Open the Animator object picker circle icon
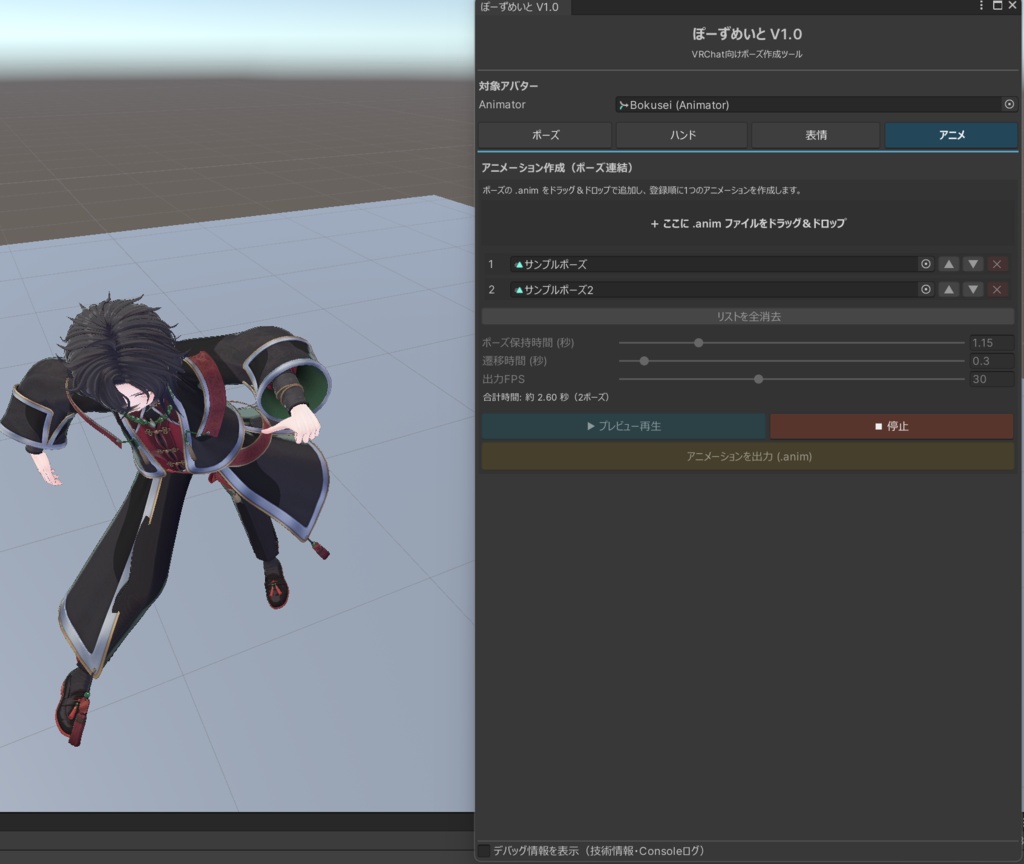 (1009, 104)
